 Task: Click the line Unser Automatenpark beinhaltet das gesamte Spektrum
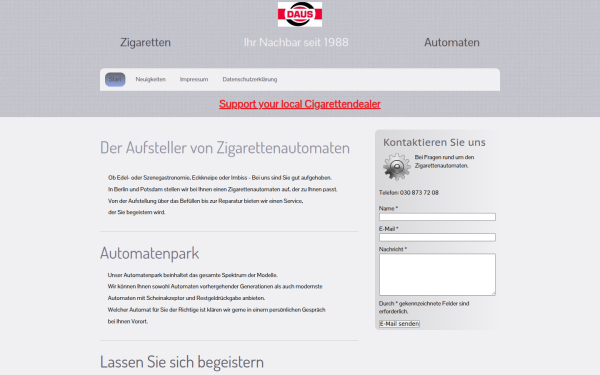point(192,275)
